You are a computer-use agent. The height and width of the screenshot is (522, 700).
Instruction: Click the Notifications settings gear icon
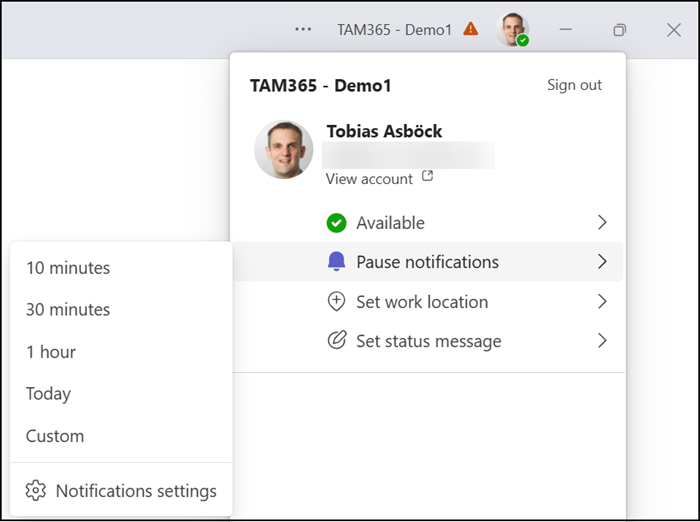pos(36,490)
